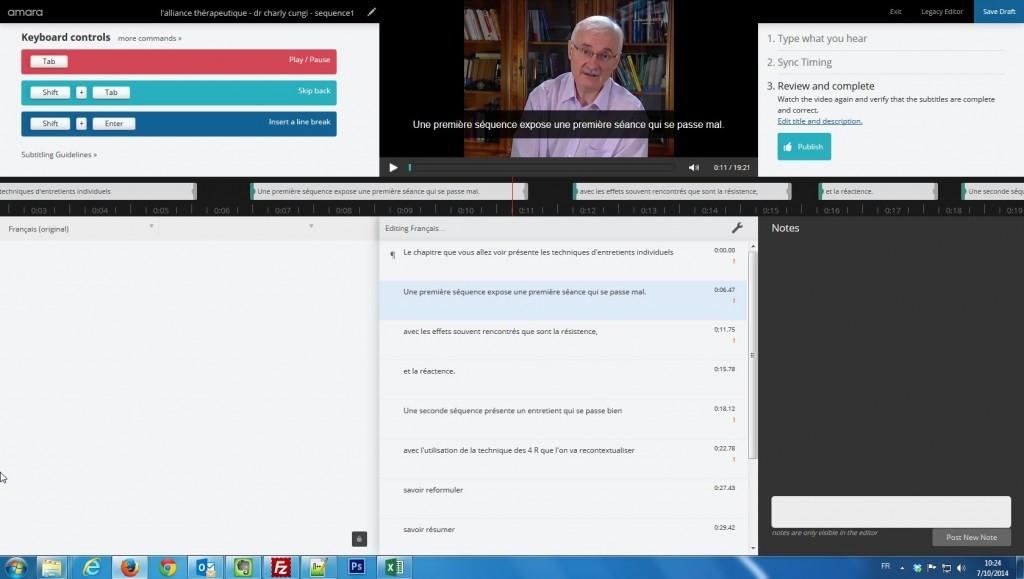The height and width of the screenshot is (579, 1024).
Task: Switch to Firefox in taskbar
Action: (x=129, y=567)
